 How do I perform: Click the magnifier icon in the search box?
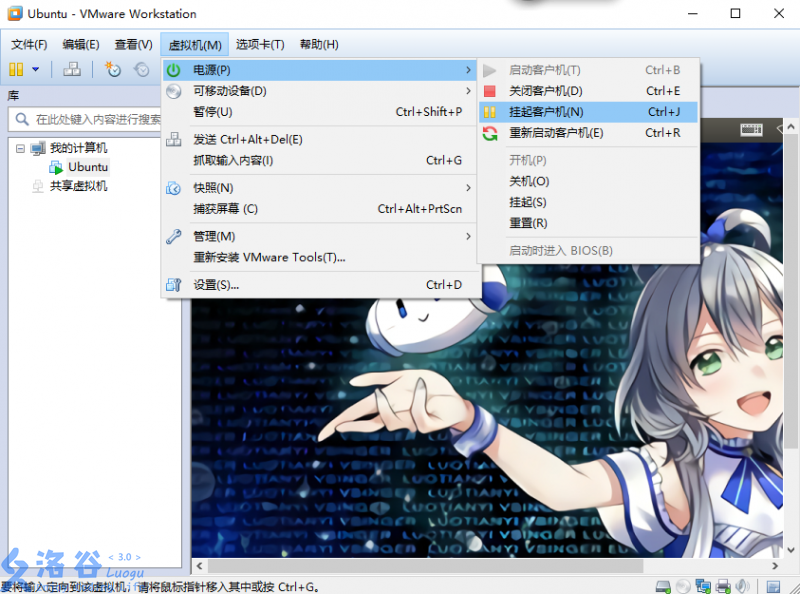tap(21, 119)
